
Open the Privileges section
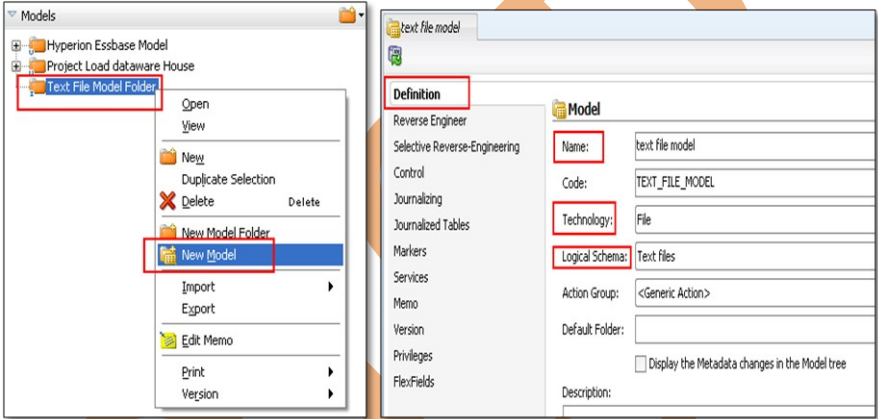tap(413, 356)
